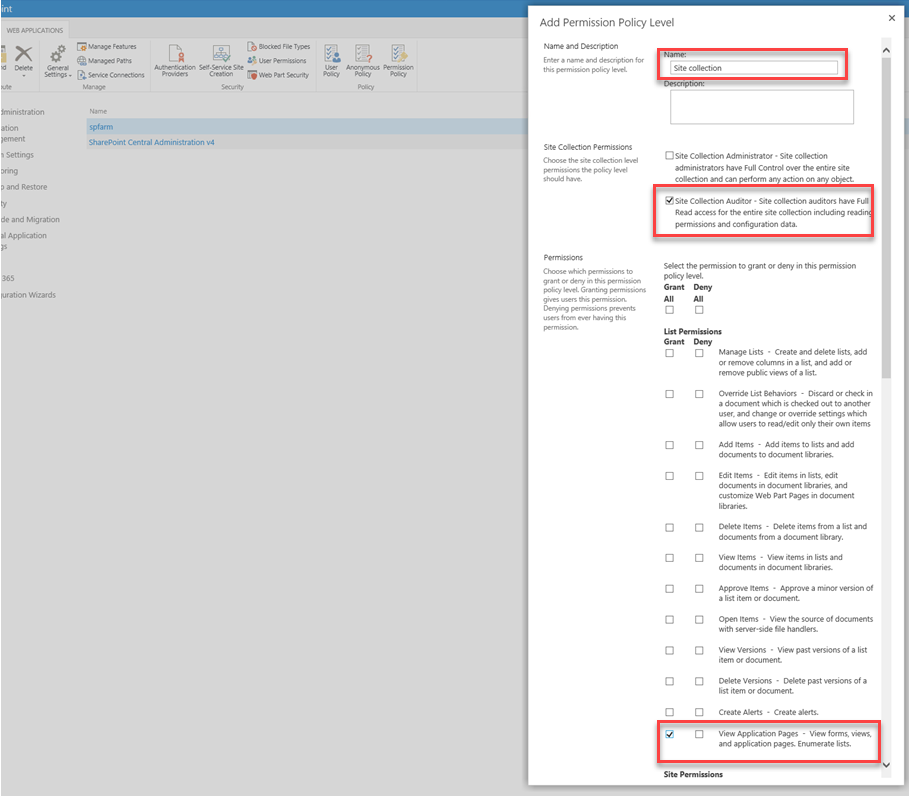Screen dimensions: 909x796
Task: Click the Description text area
Action: point(762,107)
